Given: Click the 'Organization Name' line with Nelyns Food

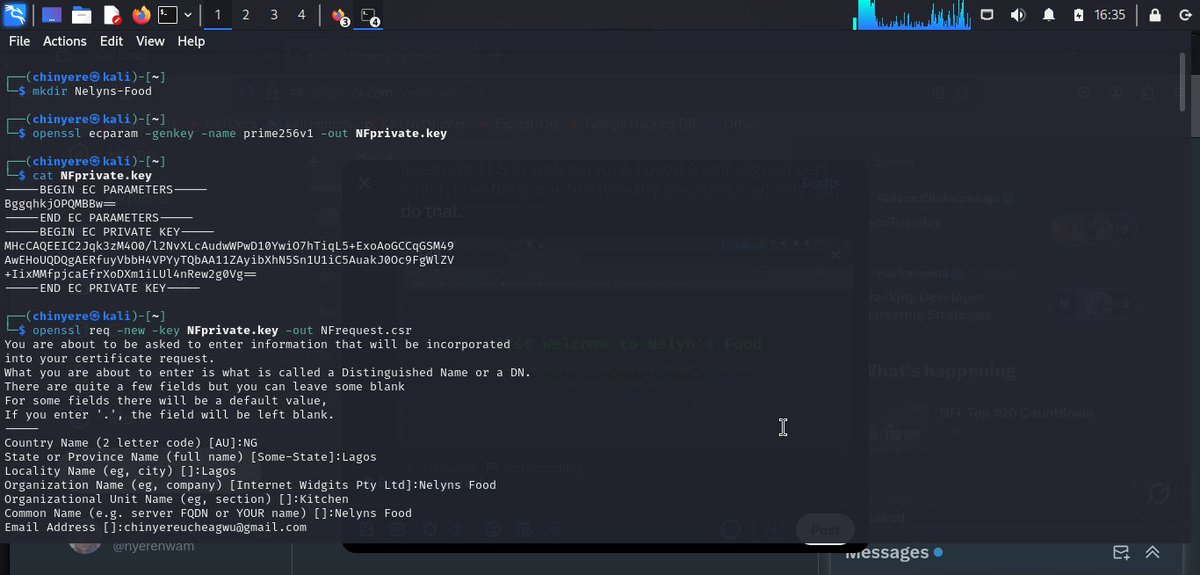Looking at the screenshot, I should 250,485.
